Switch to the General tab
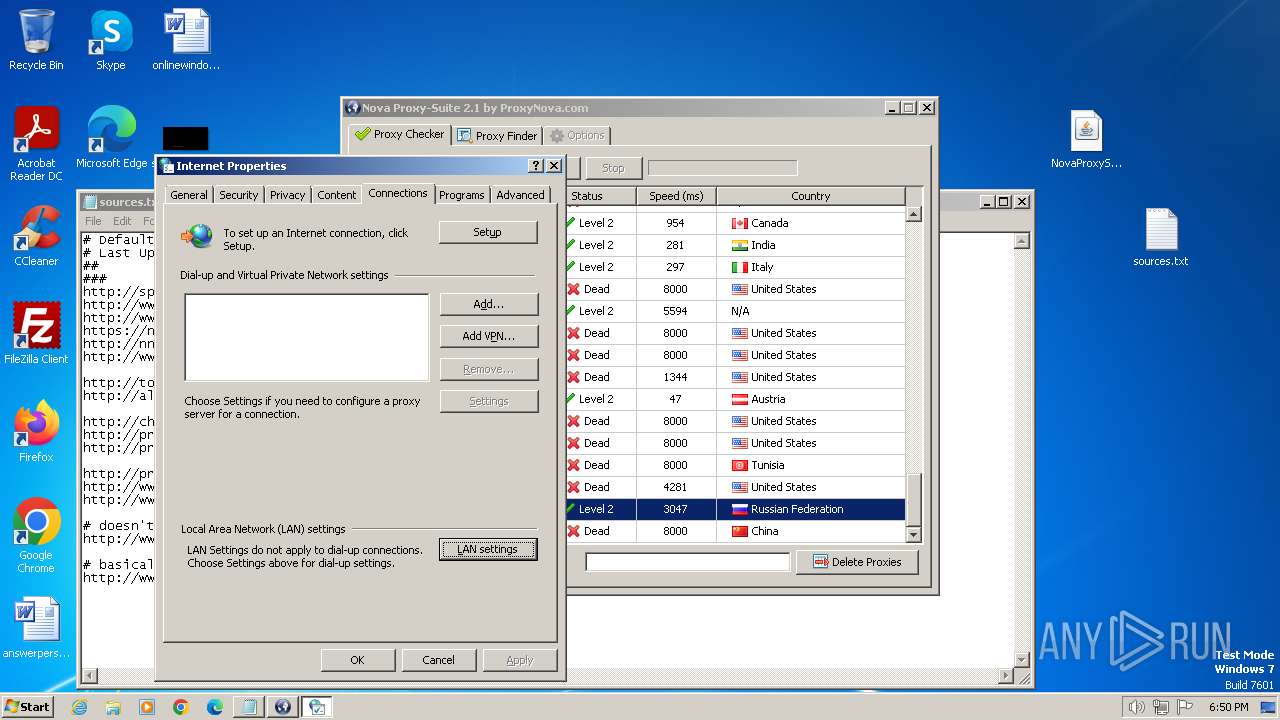This screenshot has height=720, width=1280. click(x=188, y=195)
